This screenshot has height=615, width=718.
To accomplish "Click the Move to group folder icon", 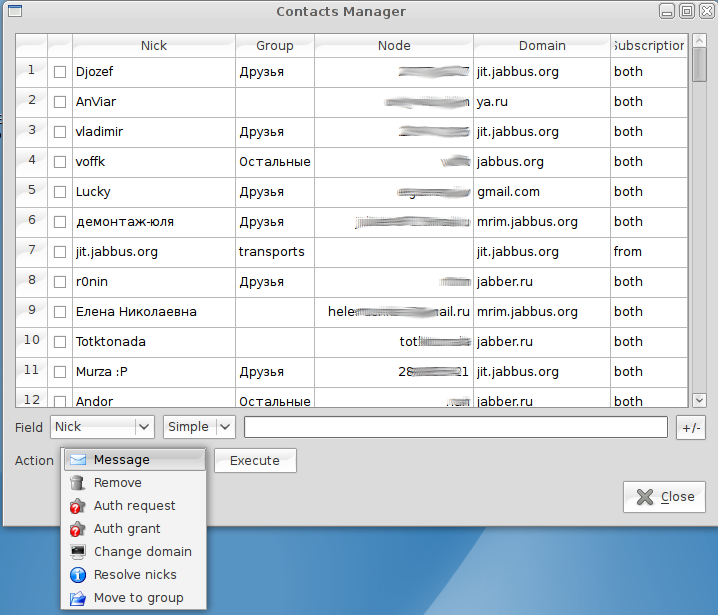I will click(x=78, y=598).
